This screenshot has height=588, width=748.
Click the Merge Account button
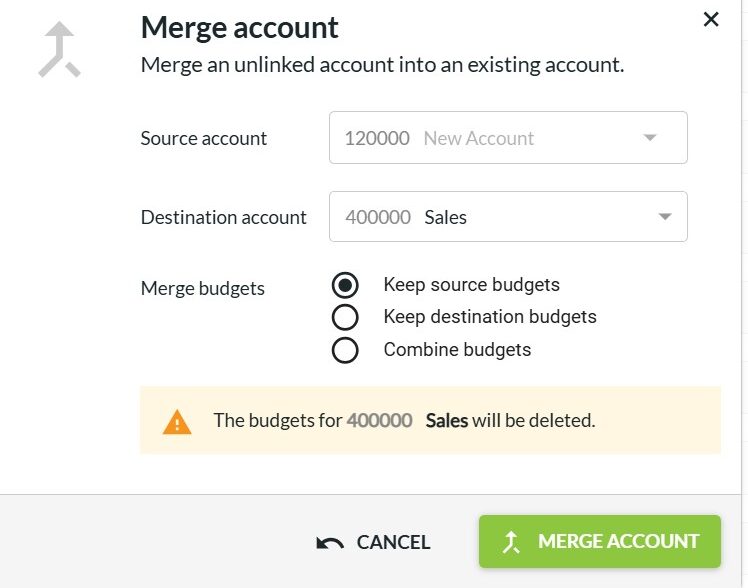(600, 541)
